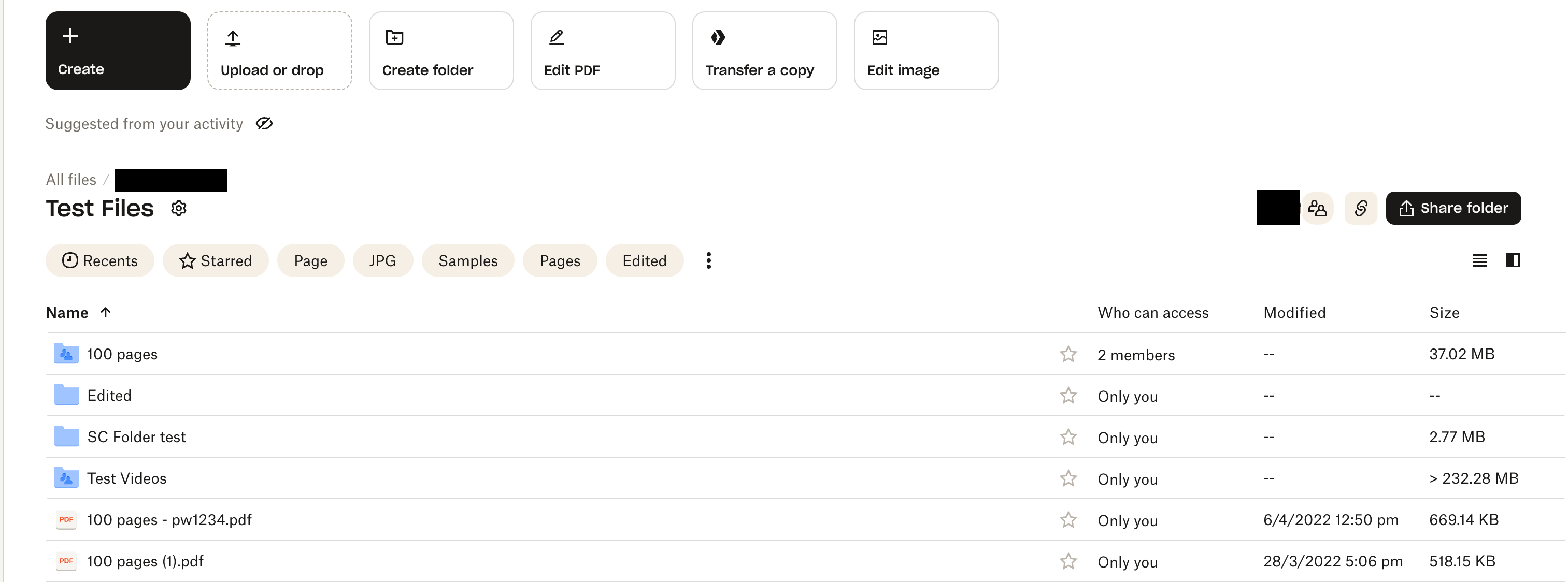Toggle the details side panel icon
Image resolution: width=1568 pixels, height=582 pixels.
(1513, 260)
